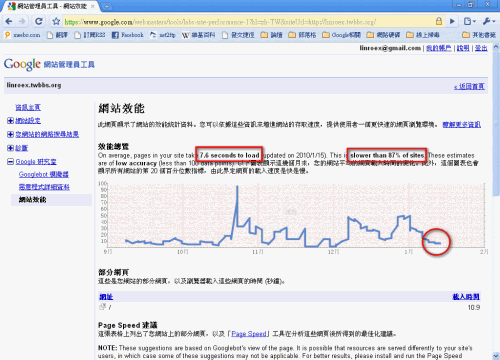Sort table by 網址 column header
This screenshot has width=500, height=360.
point(106,297)
